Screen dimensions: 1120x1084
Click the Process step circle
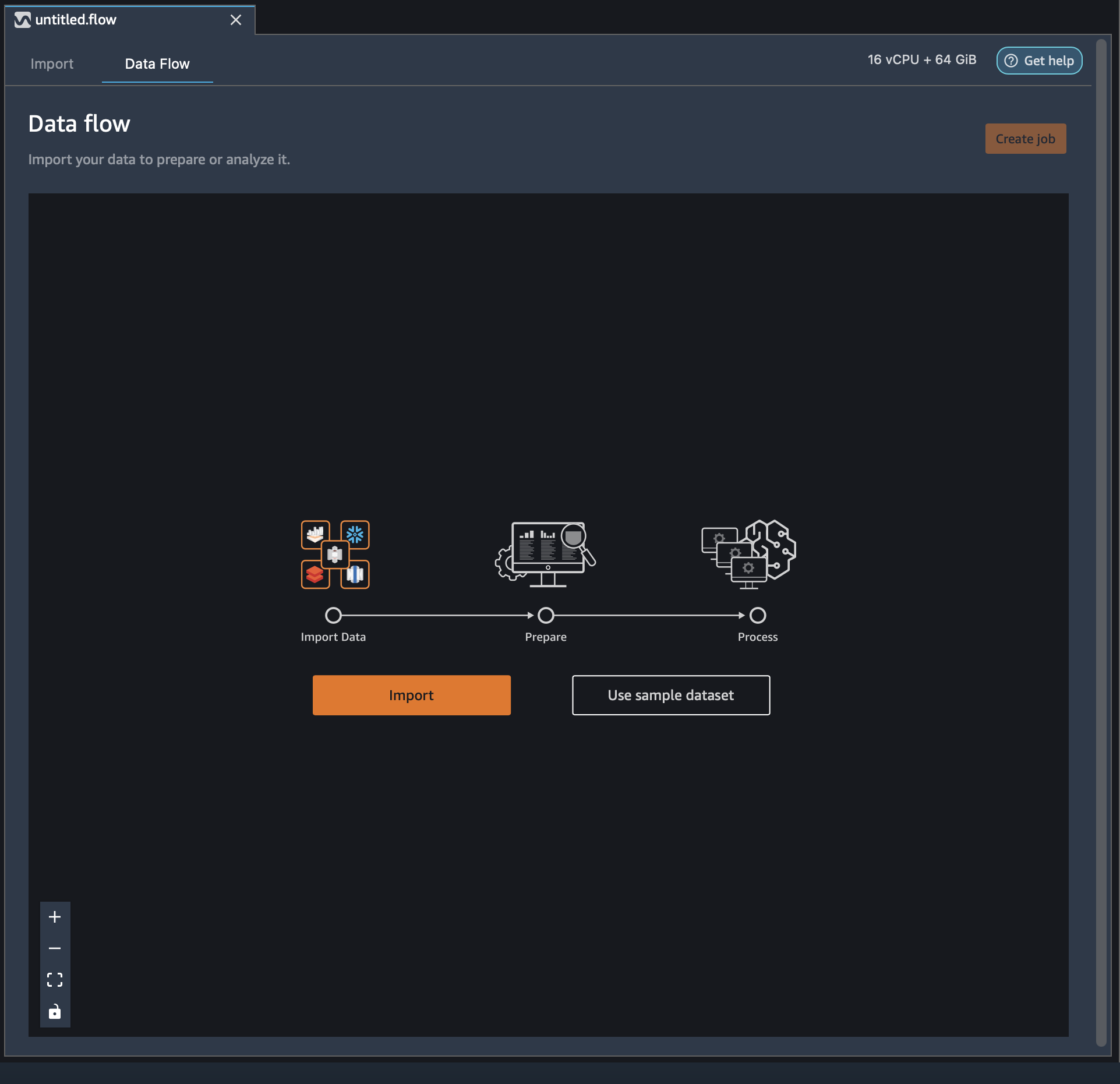(758, 615)
